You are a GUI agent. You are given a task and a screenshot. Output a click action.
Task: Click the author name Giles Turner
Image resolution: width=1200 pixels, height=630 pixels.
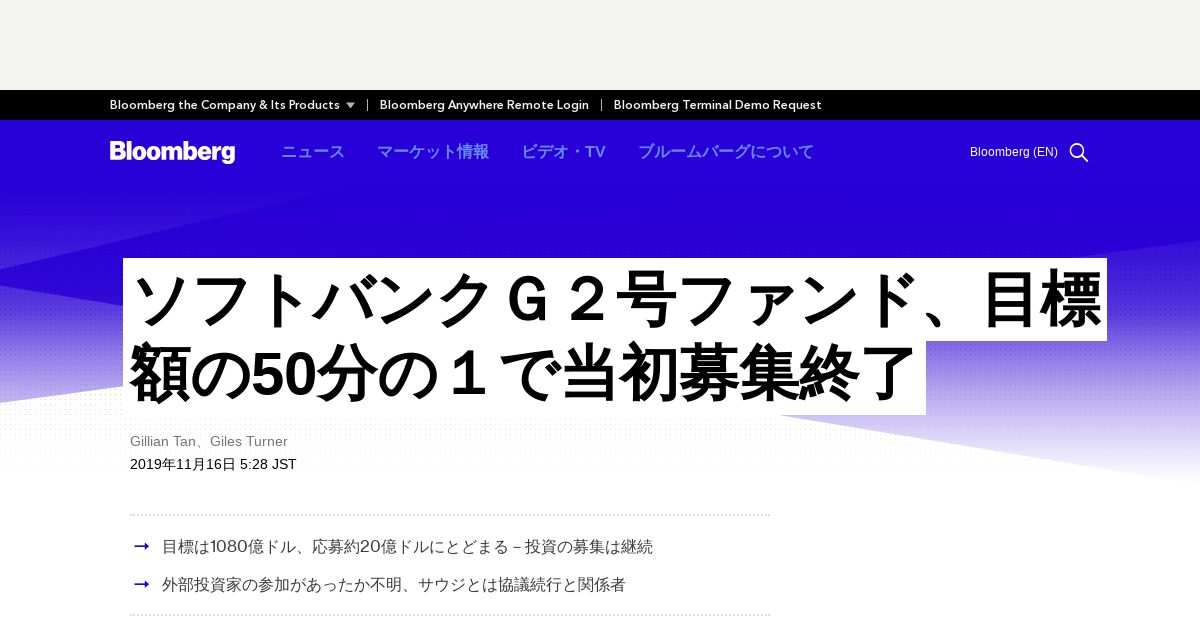[249, 441]
